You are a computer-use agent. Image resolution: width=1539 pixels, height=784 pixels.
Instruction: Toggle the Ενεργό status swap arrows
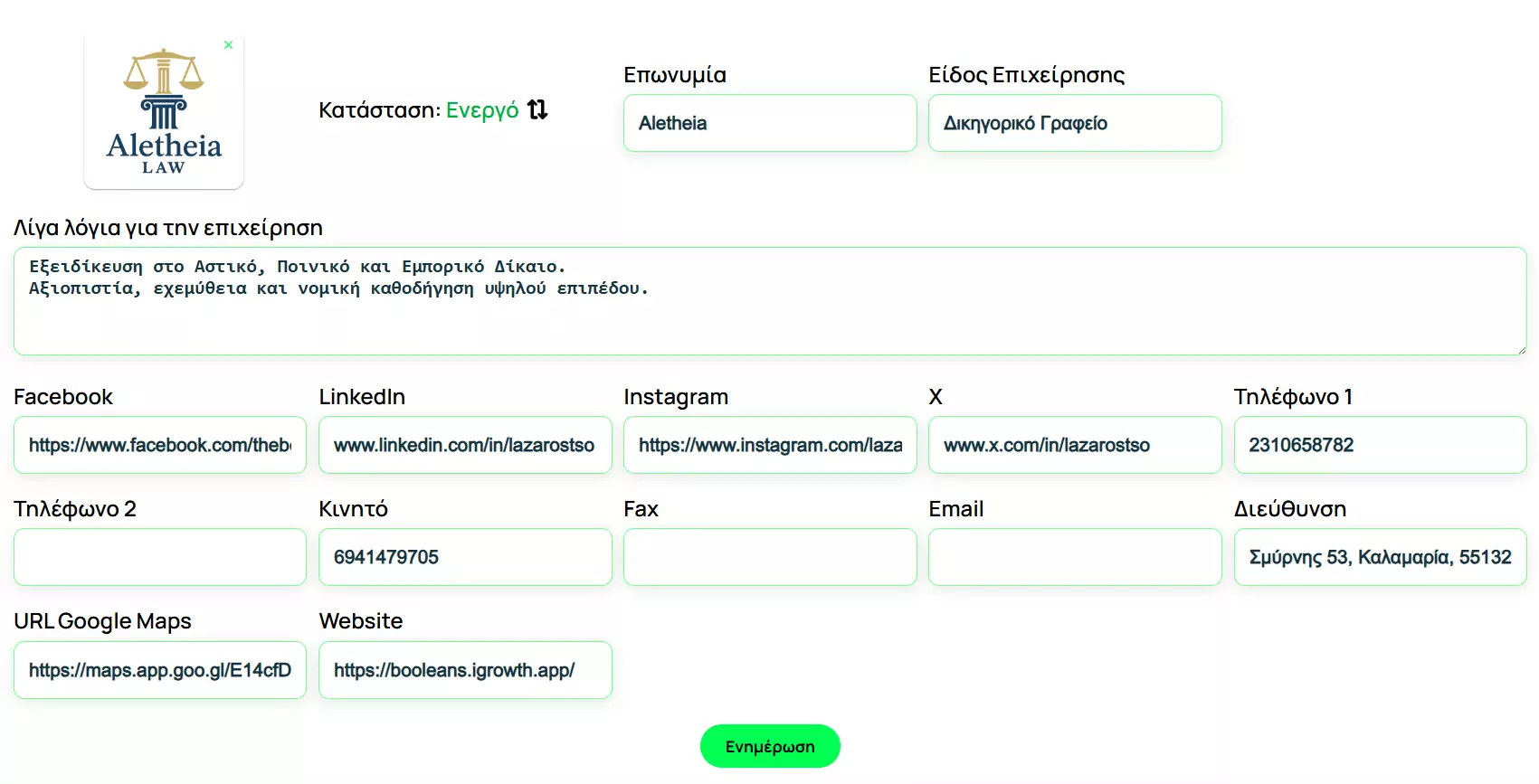tap(537, 109)
